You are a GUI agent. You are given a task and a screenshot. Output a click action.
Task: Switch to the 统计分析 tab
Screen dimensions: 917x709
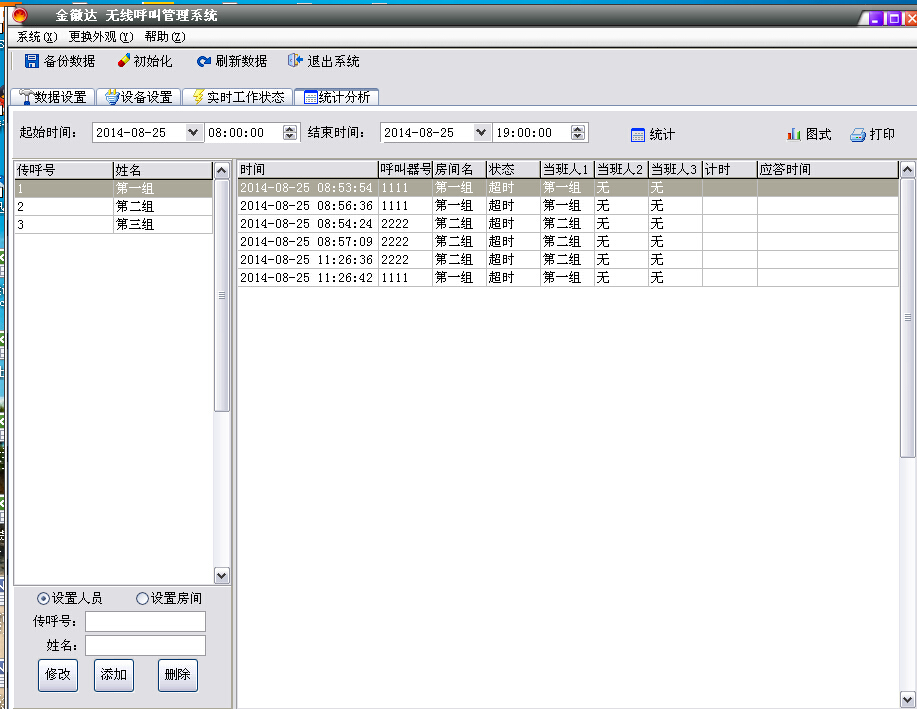click(337, 97)
